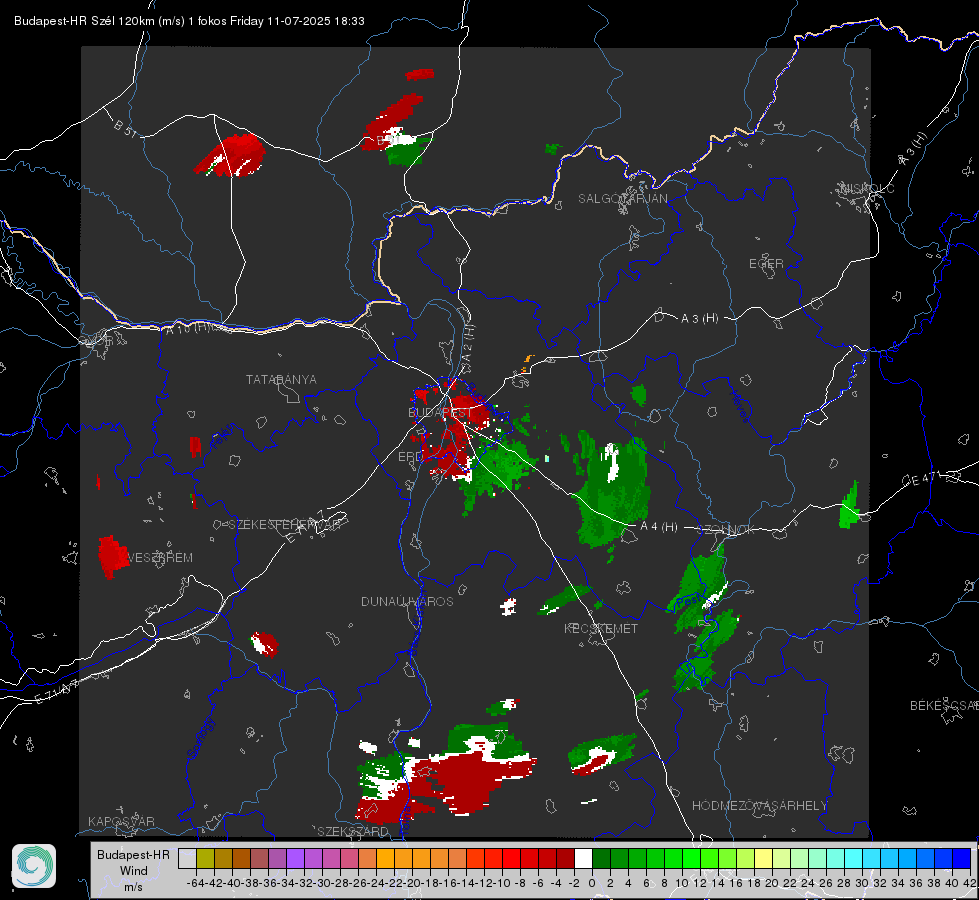Choose the deep blue swatch above 42 m/s
979x900 pixels.
click(962, 858)
